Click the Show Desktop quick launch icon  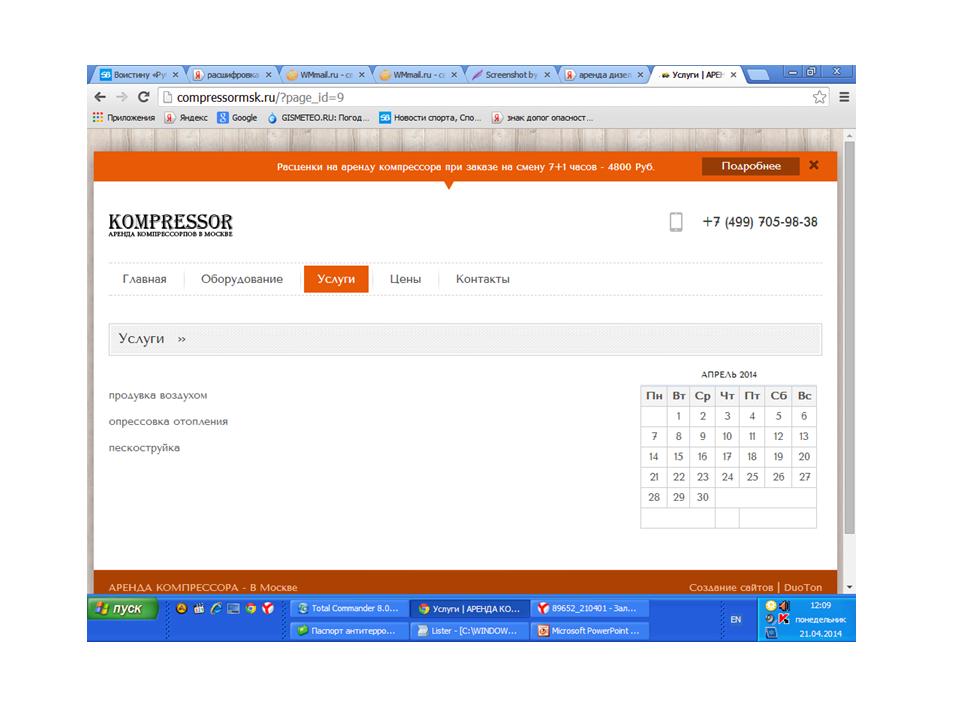tap(233, 609)
